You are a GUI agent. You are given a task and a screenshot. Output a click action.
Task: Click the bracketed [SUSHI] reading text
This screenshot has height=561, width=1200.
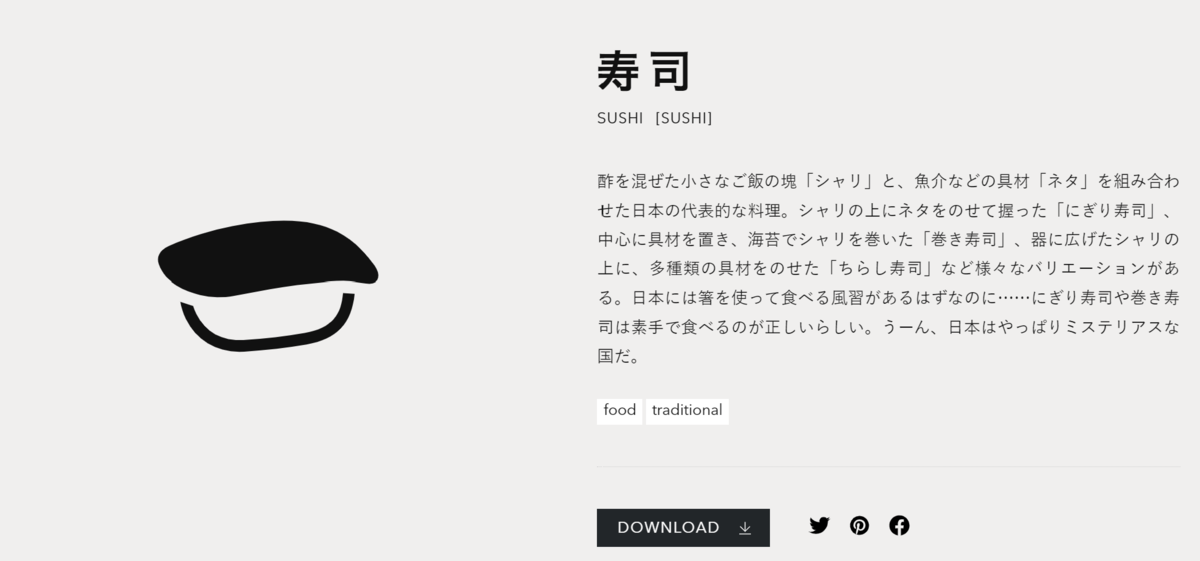[x=684, y=119]
